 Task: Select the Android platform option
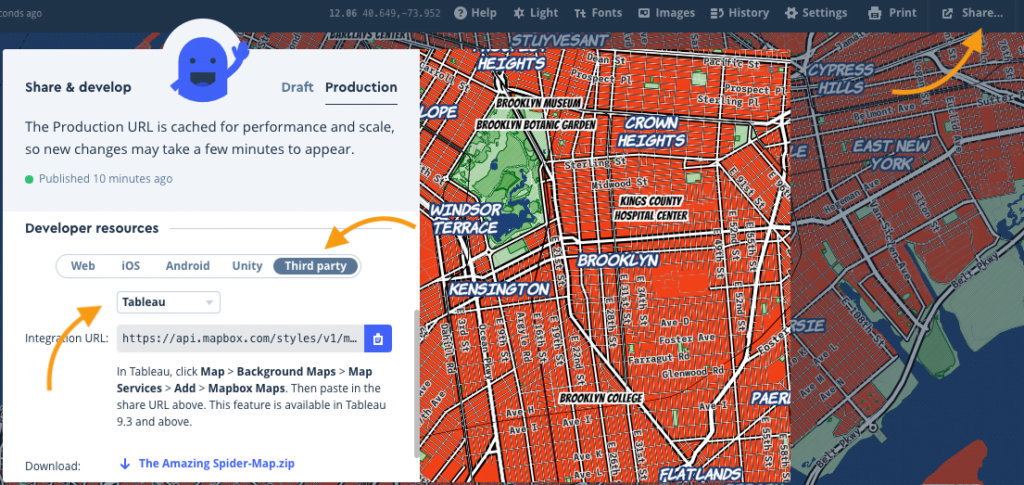187,266
